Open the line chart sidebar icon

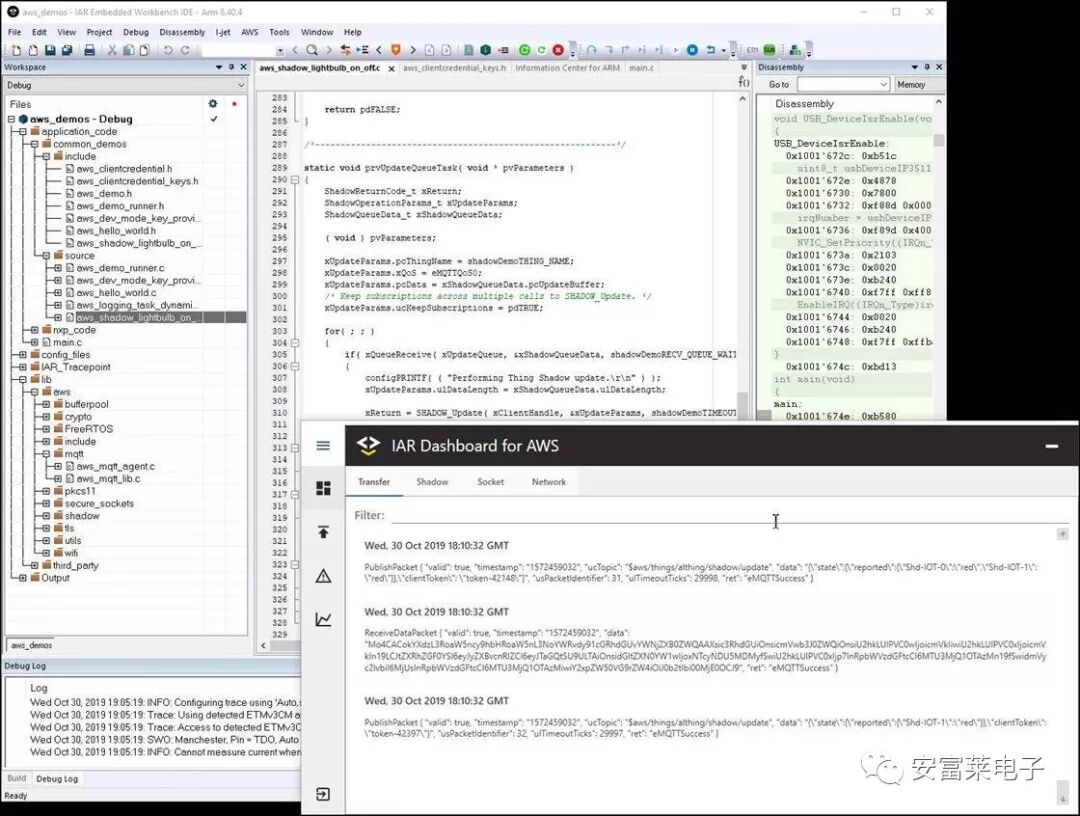tap(323, 620)
